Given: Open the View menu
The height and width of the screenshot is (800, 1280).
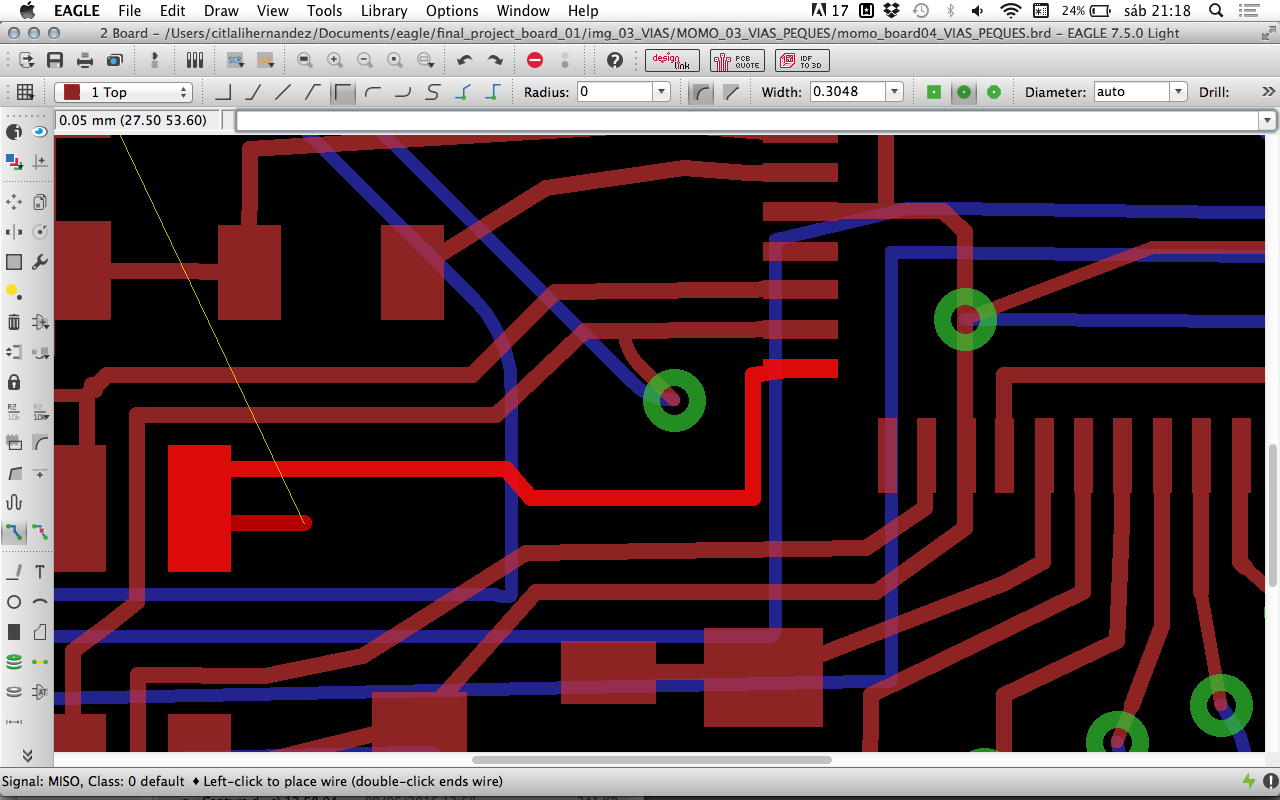Looking at the screenshot, I should (273, 11).
